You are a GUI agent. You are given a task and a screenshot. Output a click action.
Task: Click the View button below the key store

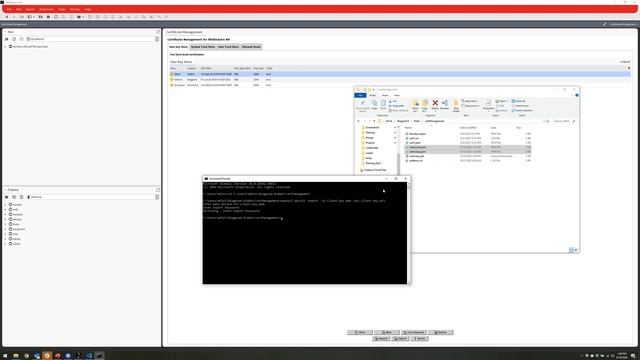(x=360, y=332)
